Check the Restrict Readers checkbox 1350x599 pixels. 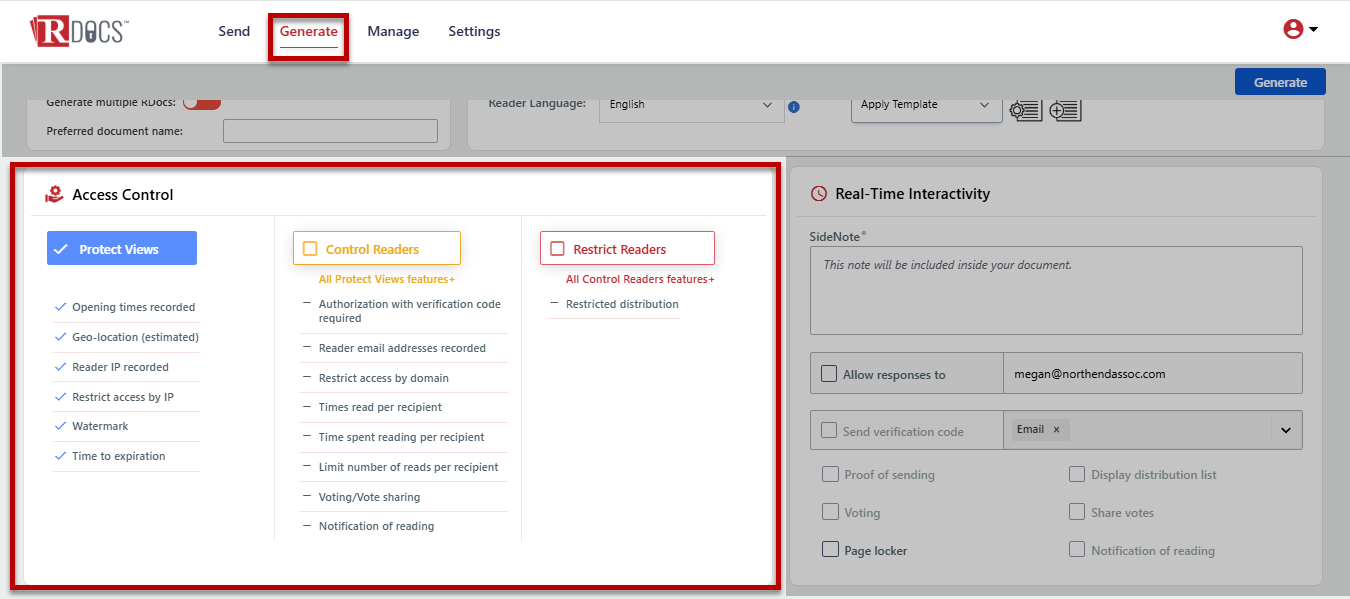pos(557,249)
